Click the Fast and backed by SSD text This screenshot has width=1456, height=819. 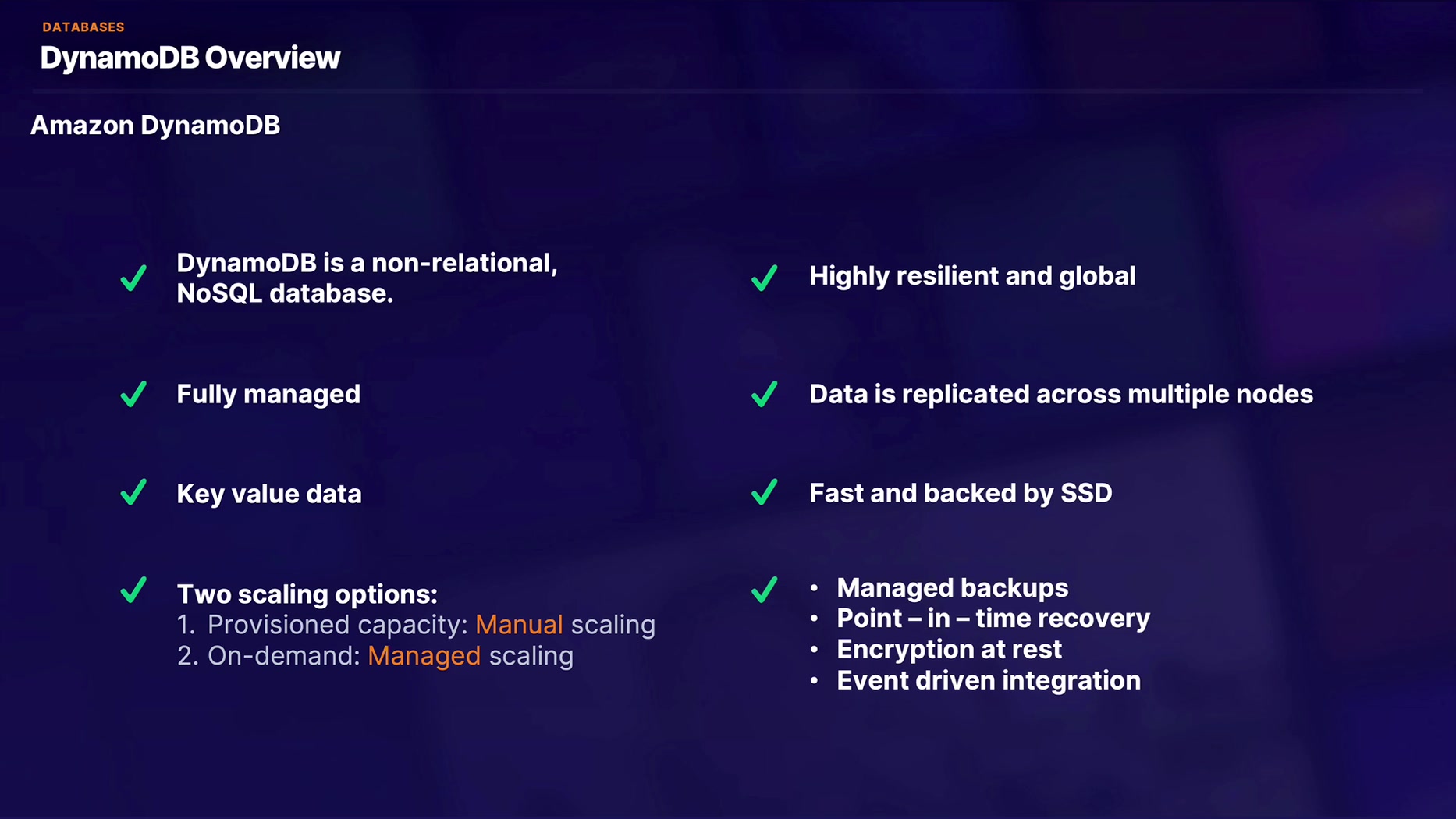961,493
